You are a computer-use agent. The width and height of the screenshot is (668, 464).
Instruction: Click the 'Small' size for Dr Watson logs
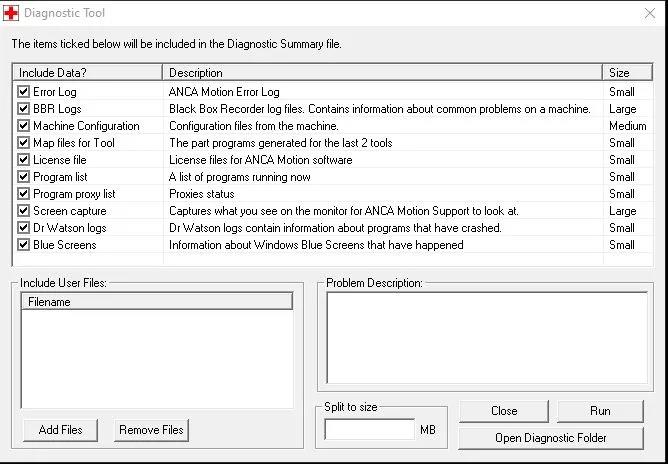pyautogui.click(x=622, y=228)
